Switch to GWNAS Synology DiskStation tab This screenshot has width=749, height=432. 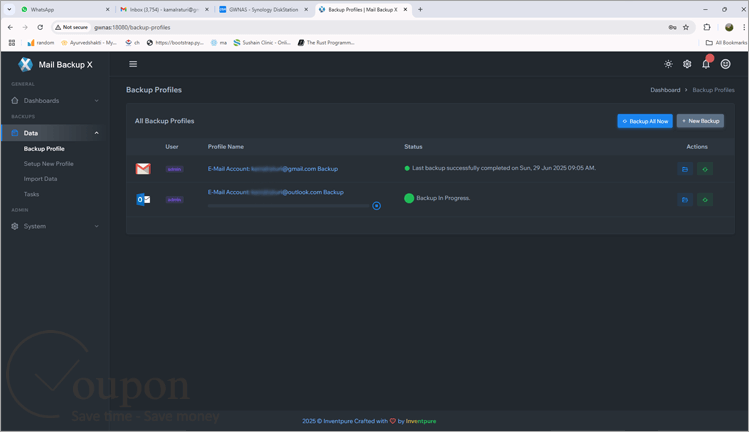[x=263, y=10]
